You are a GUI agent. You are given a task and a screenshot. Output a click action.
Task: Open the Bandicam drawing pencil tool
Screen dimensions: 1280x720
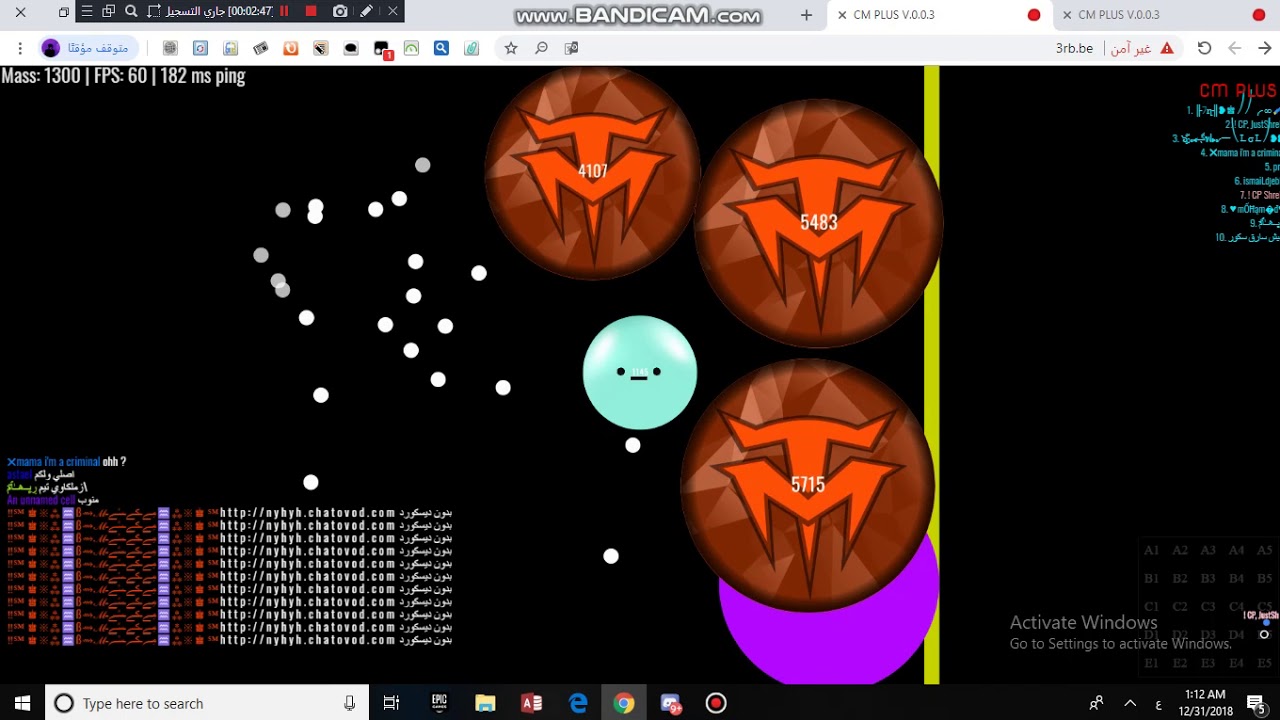367,12
